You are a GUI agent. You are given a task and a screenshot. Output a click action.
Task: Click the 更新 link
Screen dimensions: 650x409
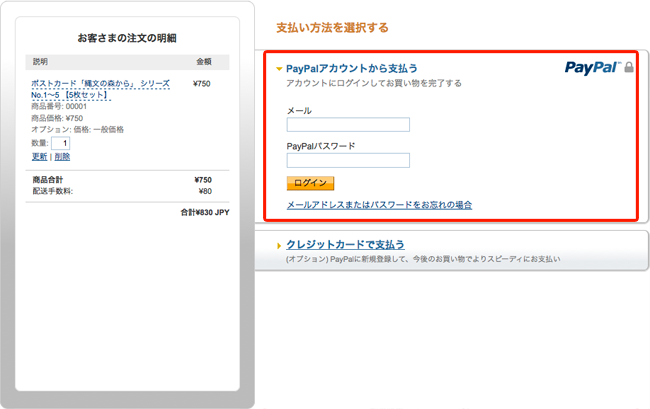[x=39, y=157]
